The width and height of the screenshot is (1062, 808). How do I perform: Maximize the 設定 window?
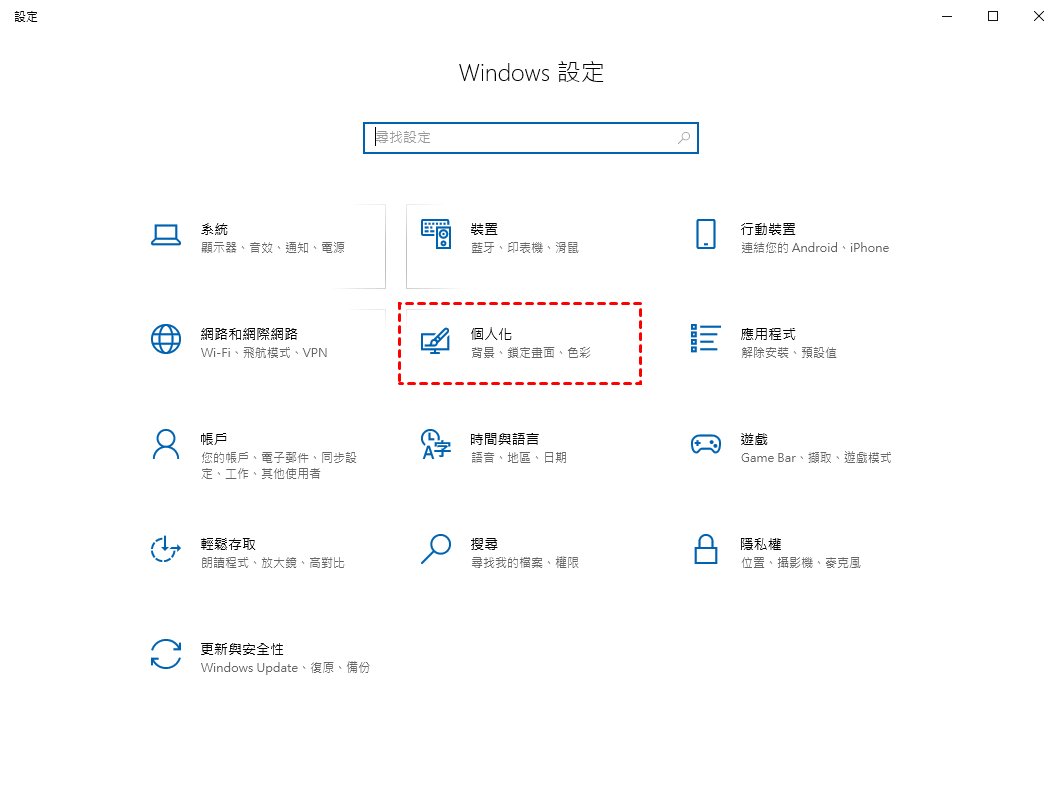(x=993, y=16)
